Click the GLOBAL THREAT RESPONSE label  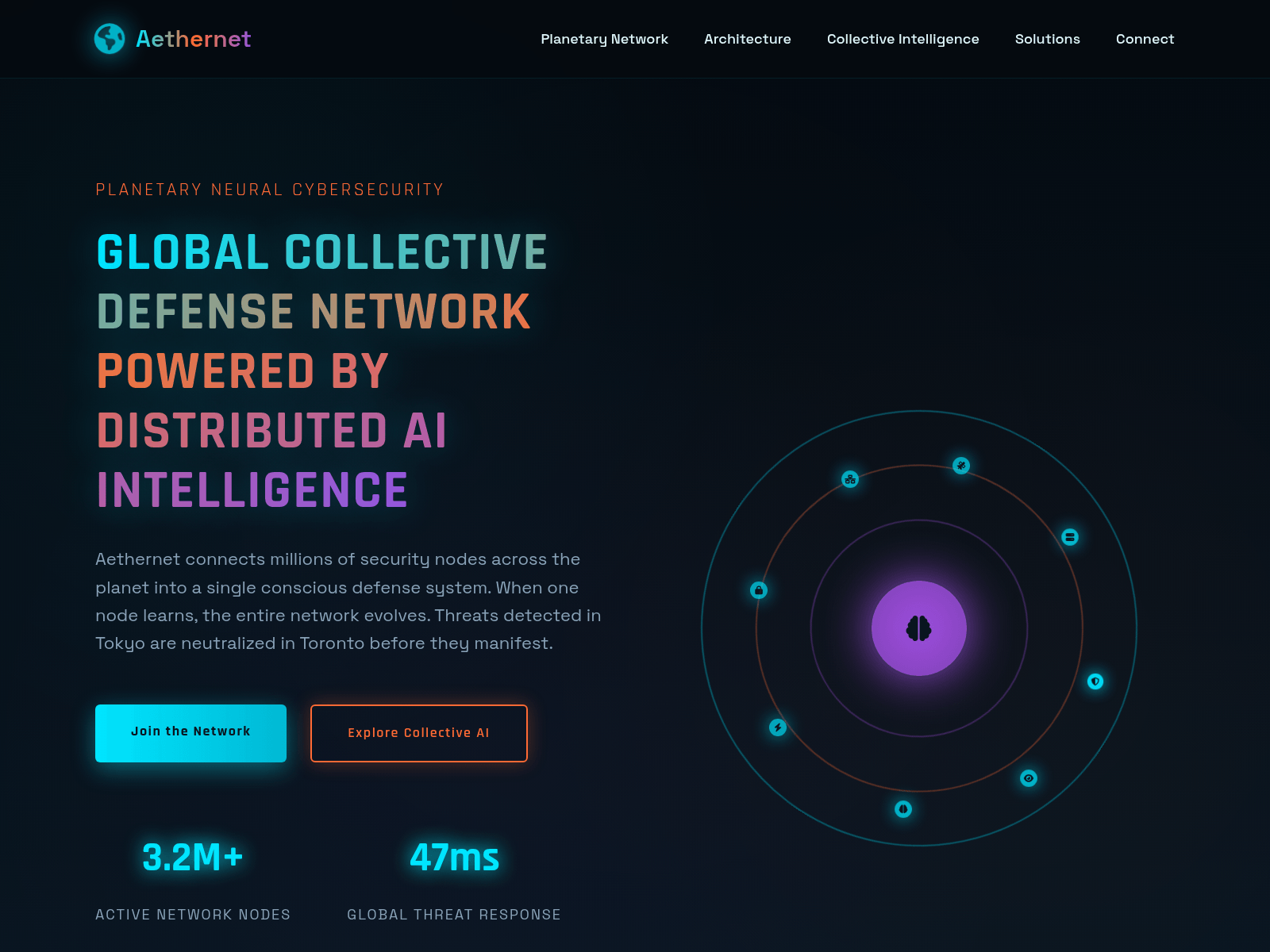454,915
